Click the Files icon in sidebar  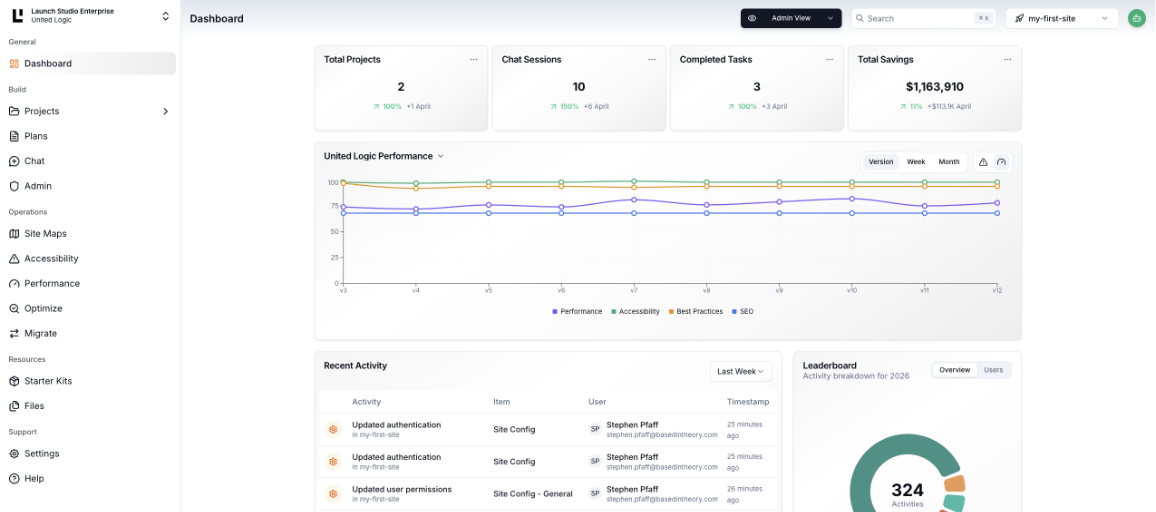click(14, 406)
